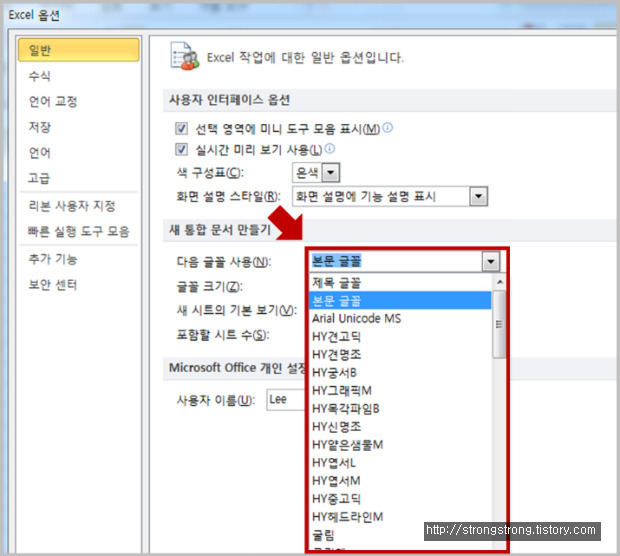The width and height of the screenshot is (620, 556).
Task: Choose 굴림 font from list
Action: pyautogui.click(x=400, y=535)
